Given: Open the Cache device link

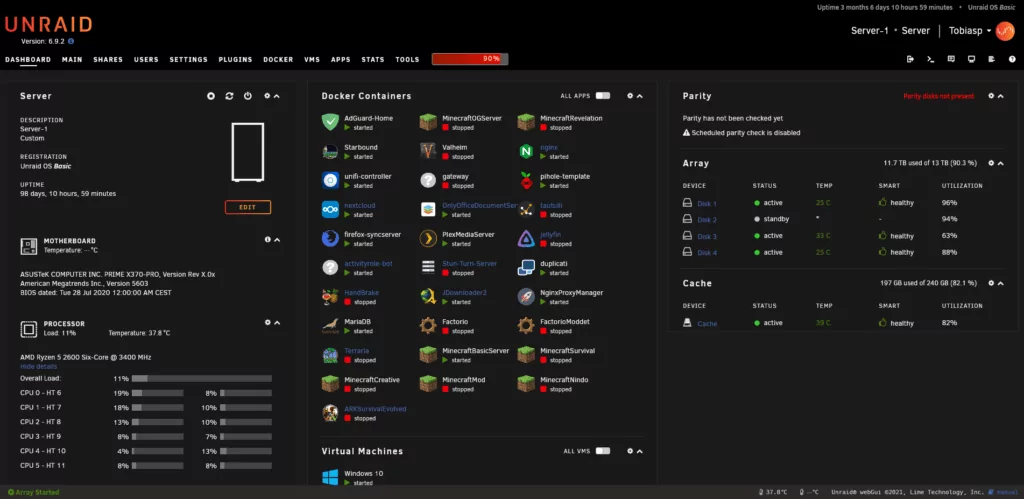Looking at the screenshot, I should [707, 323].
